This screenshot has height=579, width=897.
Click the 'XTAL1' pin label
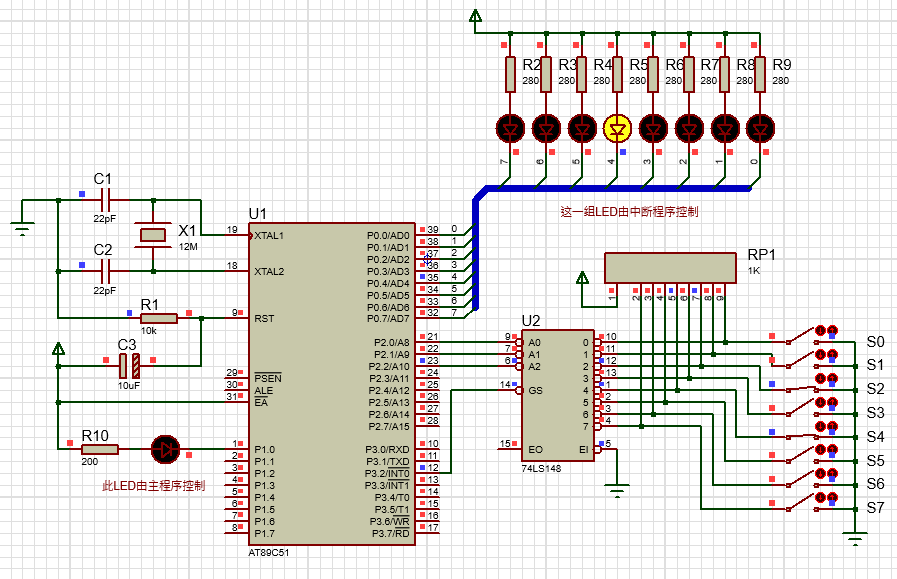tap(269, 235)
